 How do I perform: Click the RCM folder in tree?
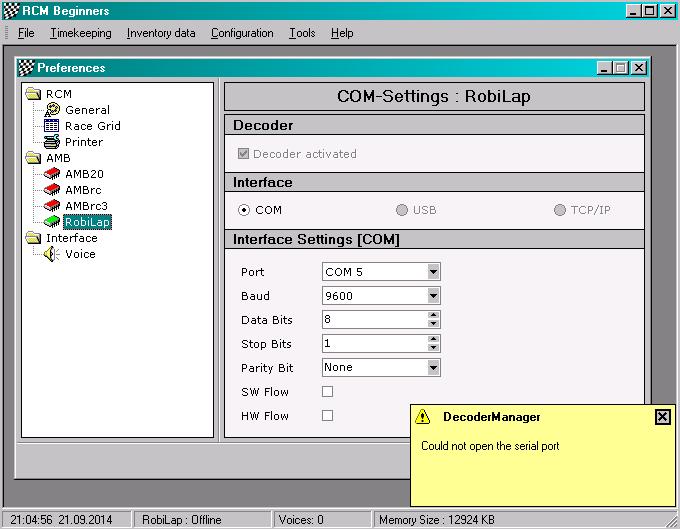pos(34,94)
